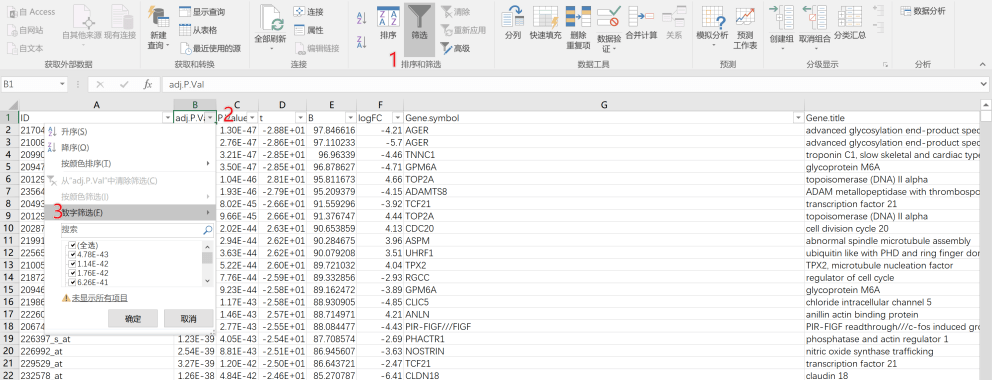Click 删除重复项 remove duplicates icon

578,16
